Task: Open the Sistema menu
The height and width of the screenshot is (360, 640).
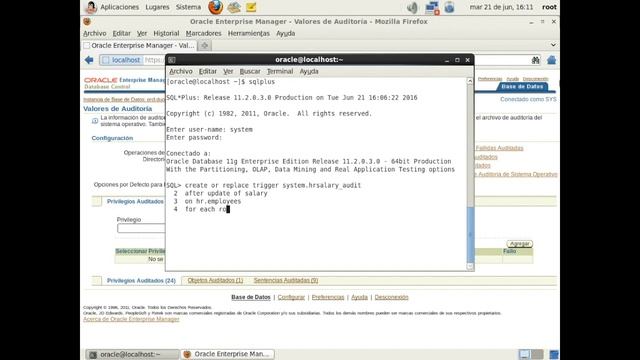Action: [x=188, y=7]
